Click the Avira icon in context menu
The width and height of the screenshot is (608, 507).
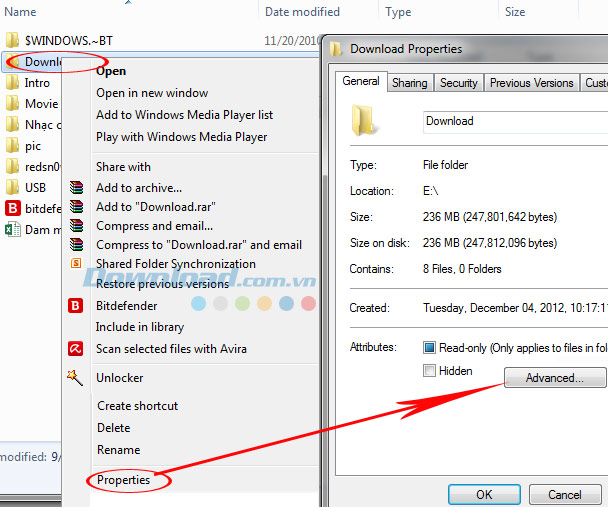pos(76,348)
